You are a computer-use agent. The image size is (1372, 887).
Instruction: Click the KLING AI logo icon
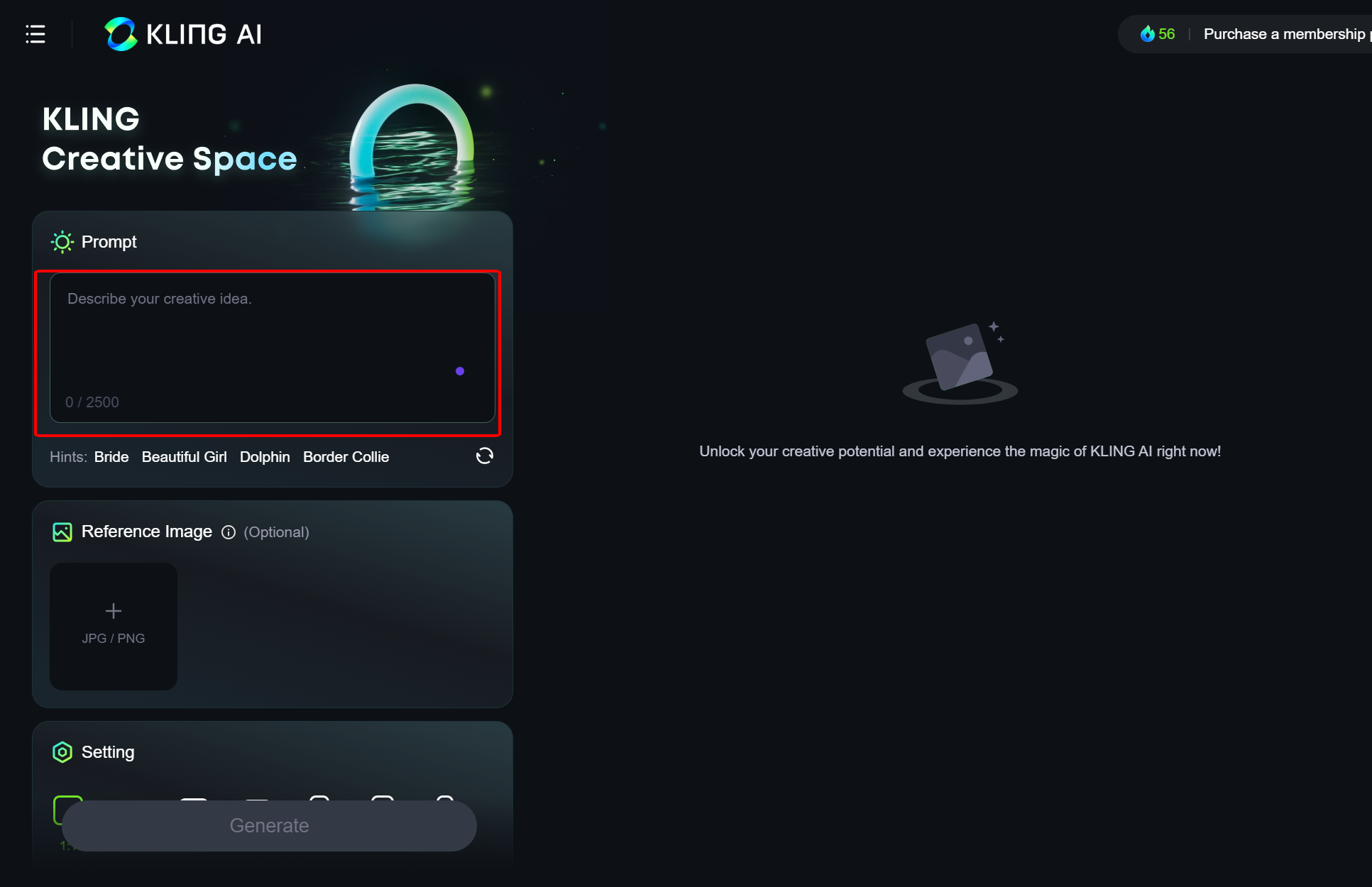click(x=120, y=33)
